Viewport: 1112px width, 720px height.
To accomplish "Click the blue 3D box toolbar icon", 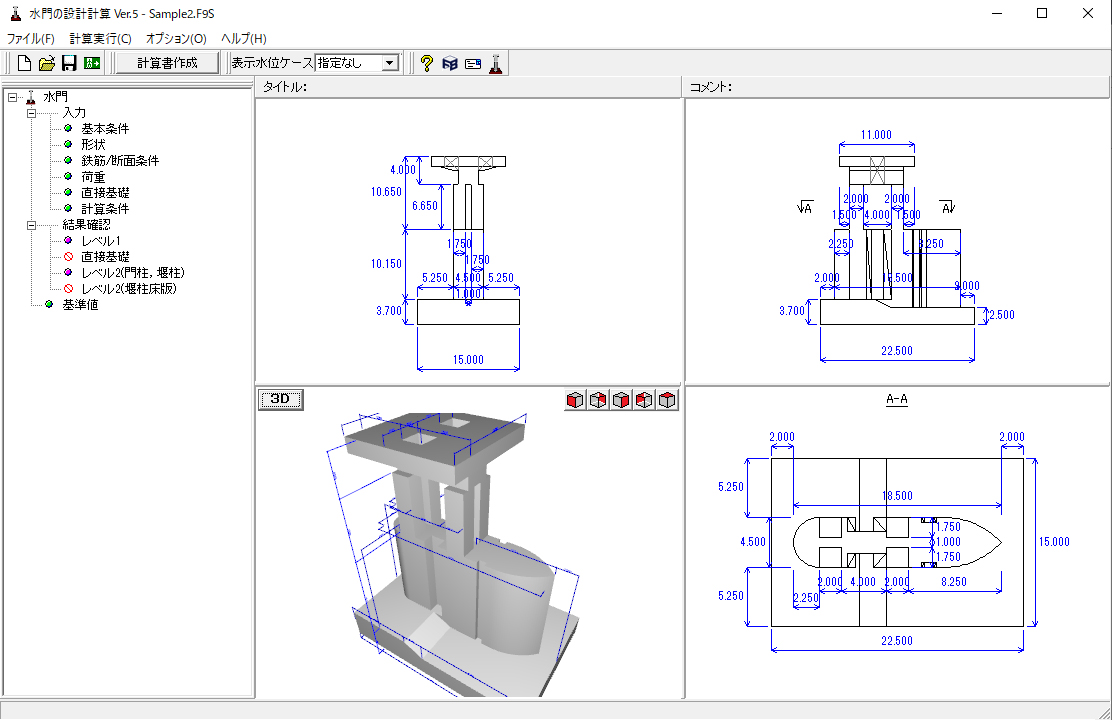I will pyautogui.click(x=450, y=63).
